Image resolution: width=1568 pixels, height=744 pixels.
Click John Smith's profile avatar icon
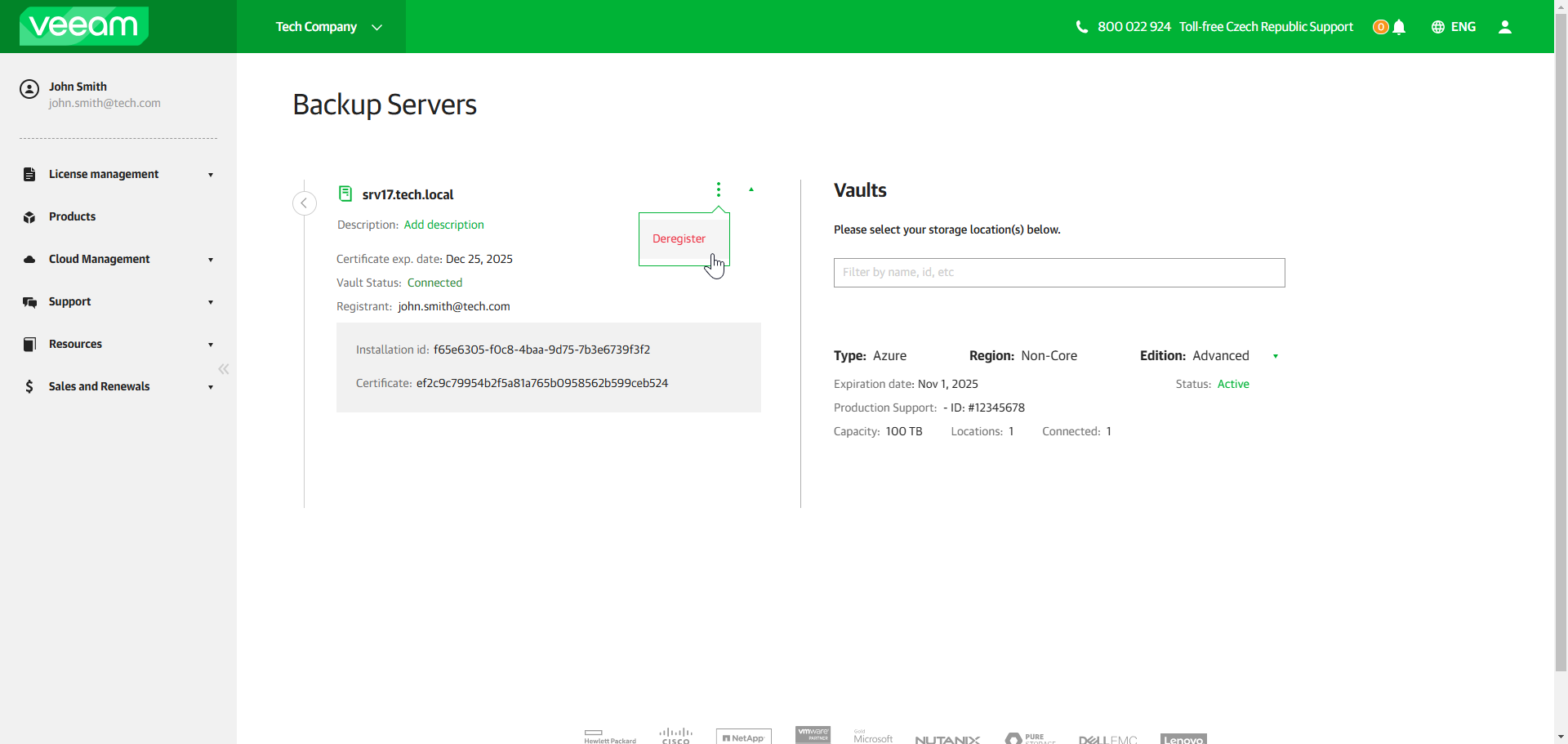(29, 89)
